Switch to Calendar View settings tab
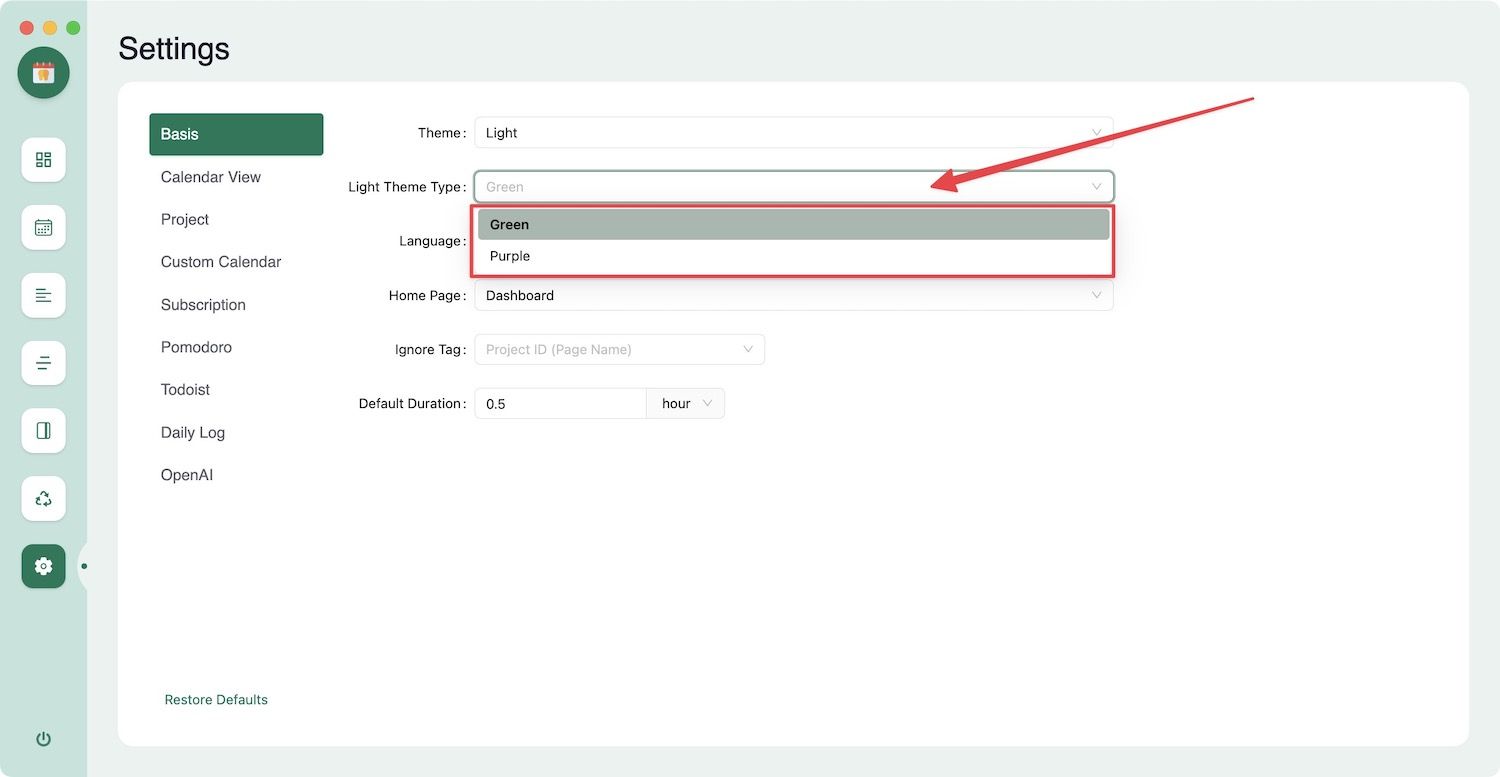 (211, 177)
